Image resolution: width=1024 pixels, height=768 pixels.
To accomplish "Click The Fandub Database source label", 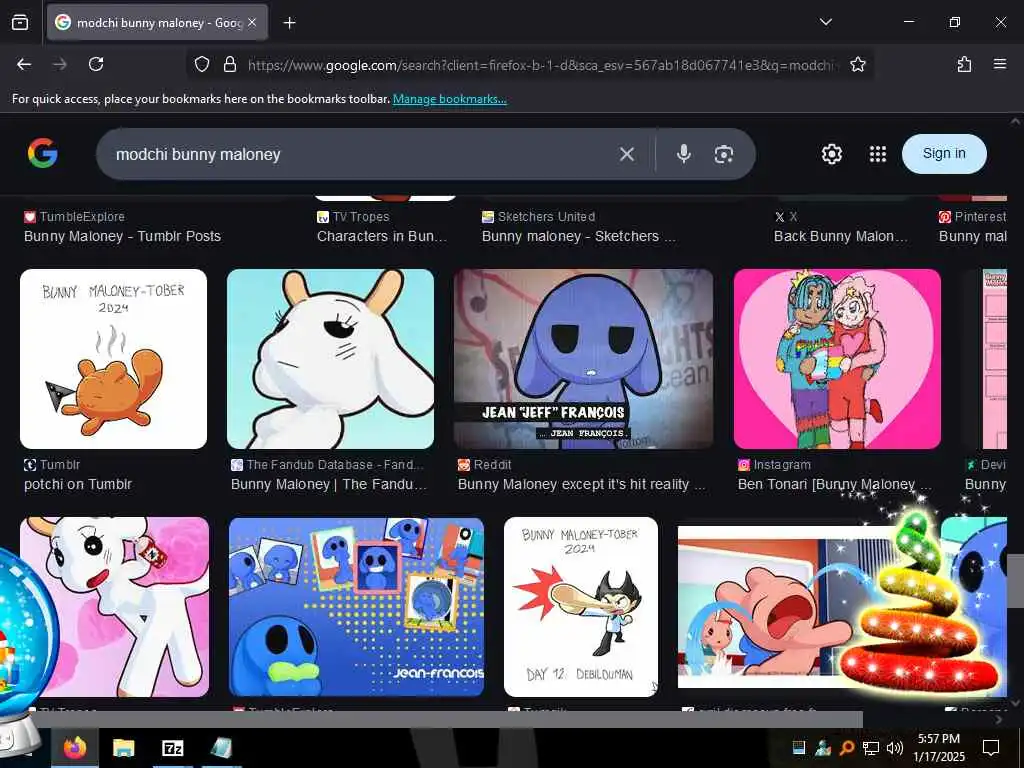I will (x=334, y=465).
